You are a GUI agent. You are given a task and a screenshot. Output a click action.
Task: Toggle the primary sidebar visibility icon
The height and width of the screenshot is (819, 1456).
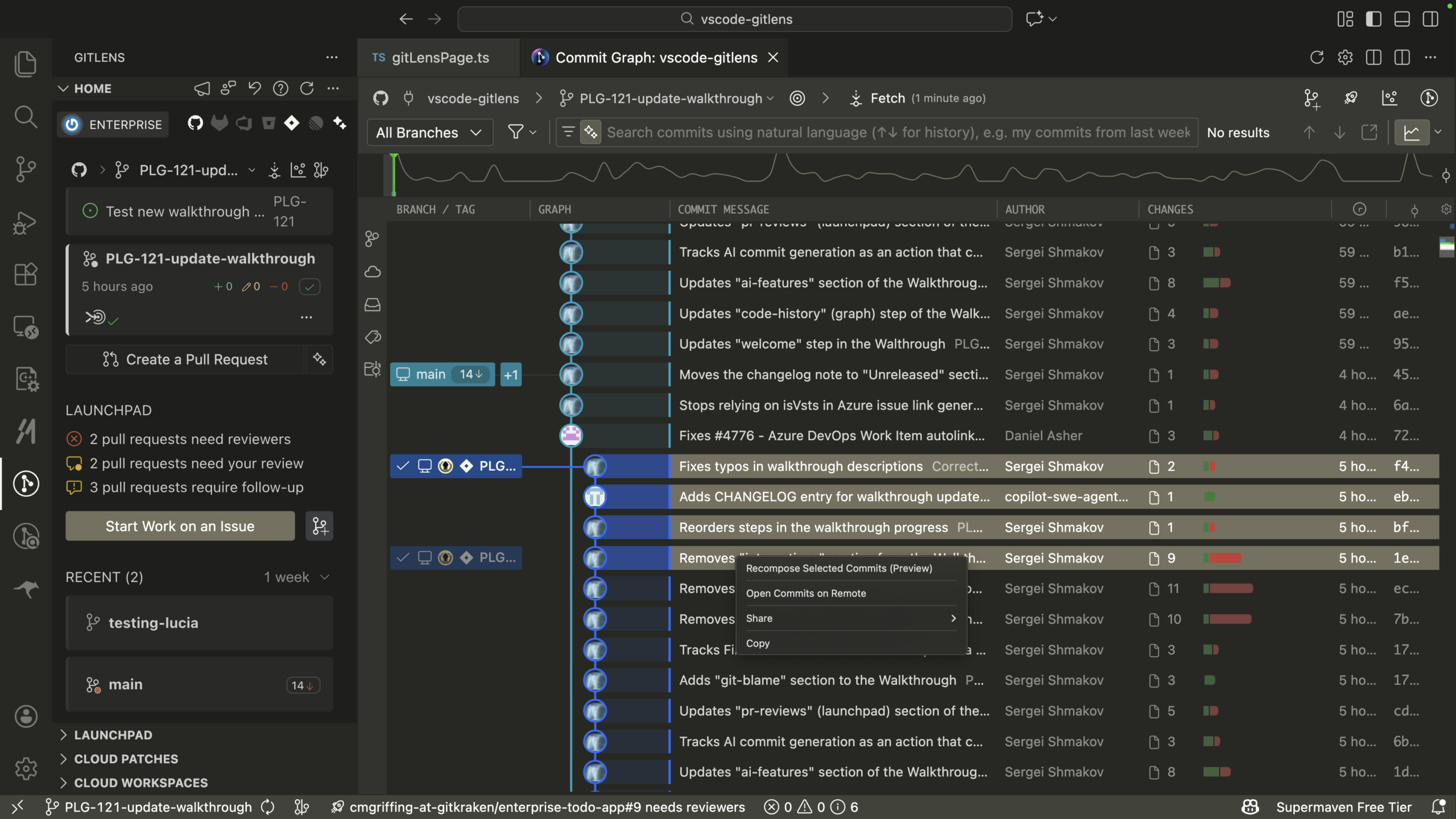pos(1373,19)
